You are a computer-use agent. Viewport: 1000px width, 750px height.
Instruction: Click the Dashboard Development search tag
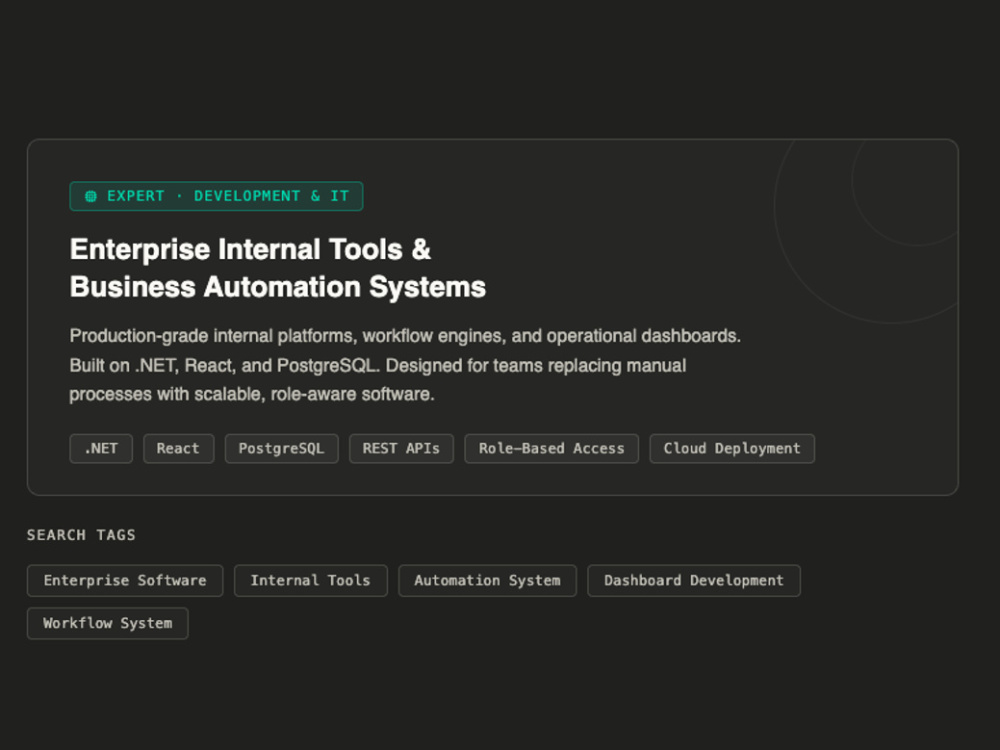[x=694, y=580]
